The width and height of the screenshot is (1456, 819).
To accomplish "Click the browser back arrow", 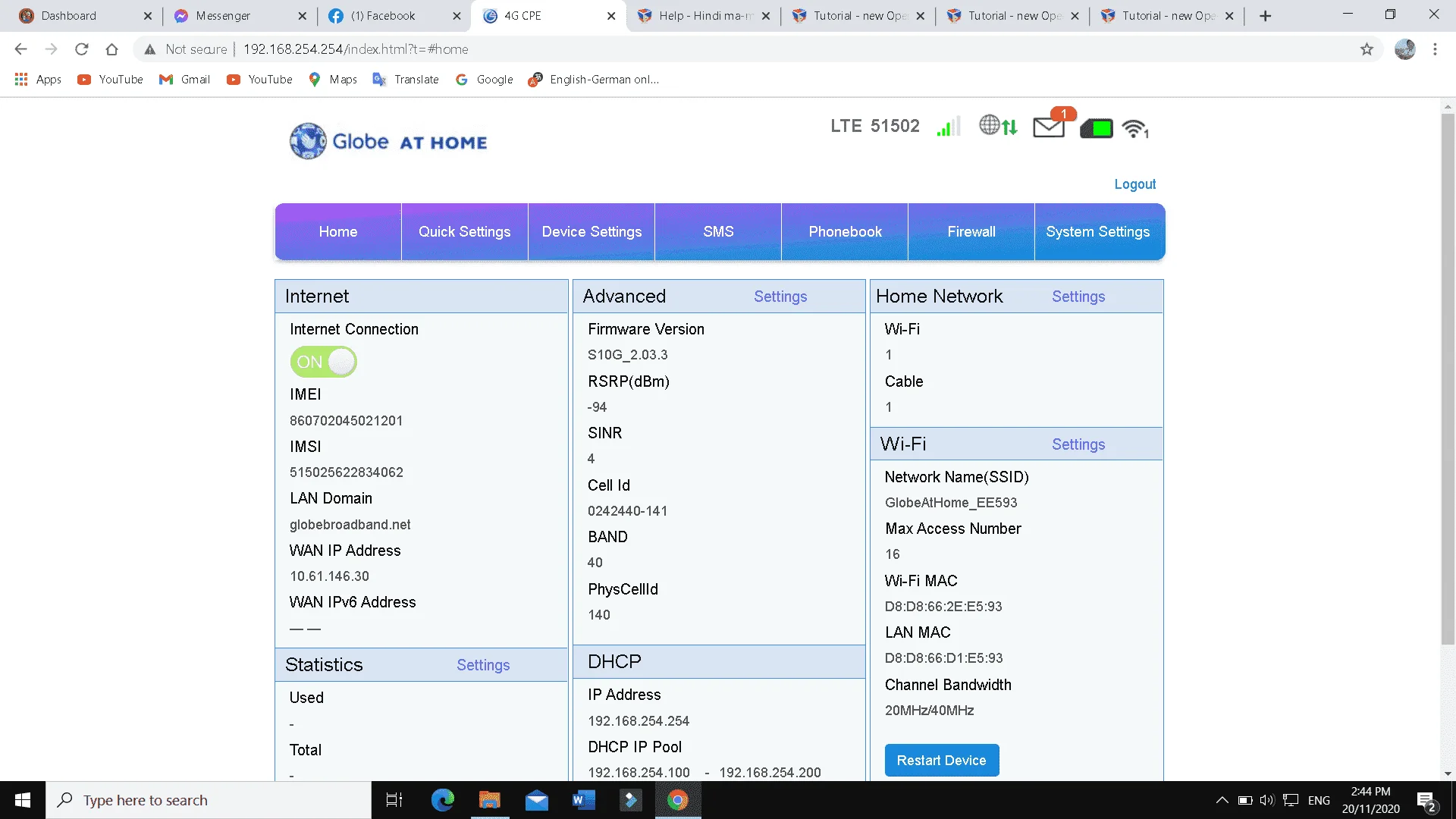I will point(20,49).
